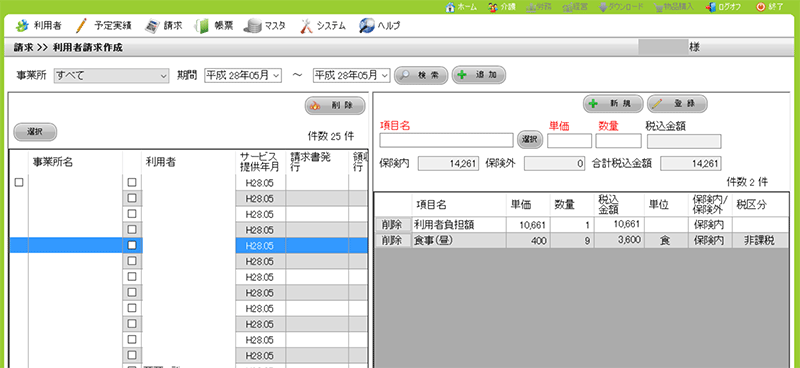Image resolution: width=800 pixels, height=368 pixels.
Task: Open the 請求 menu
Action: click(163, 26)
